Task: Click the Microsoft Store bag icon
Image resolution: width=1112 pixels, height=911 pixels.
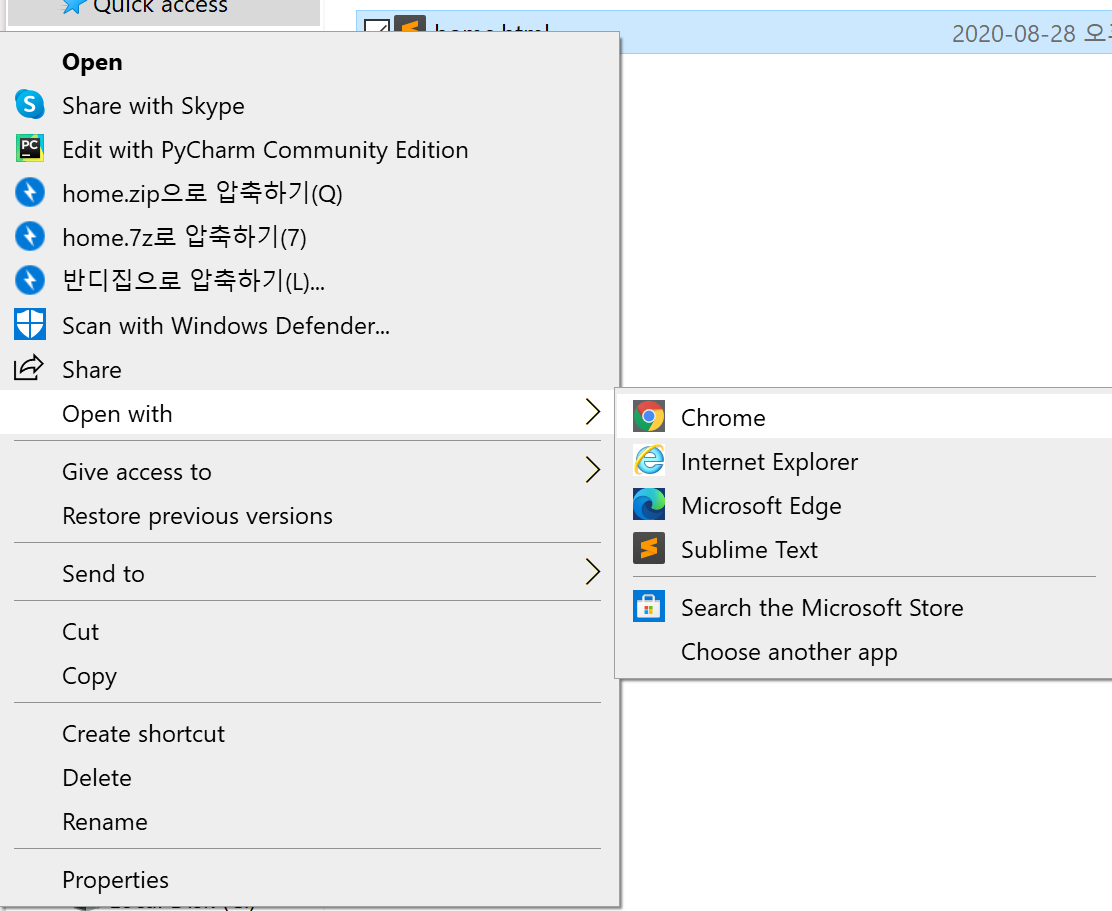Action: click(x=649, y=607)
